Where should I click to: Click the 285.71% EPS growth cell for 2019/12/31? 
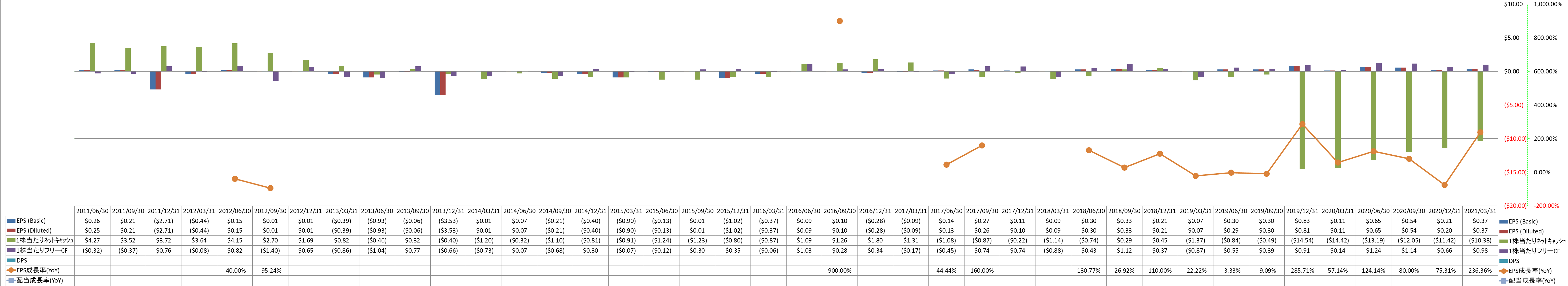point(1302,270)
